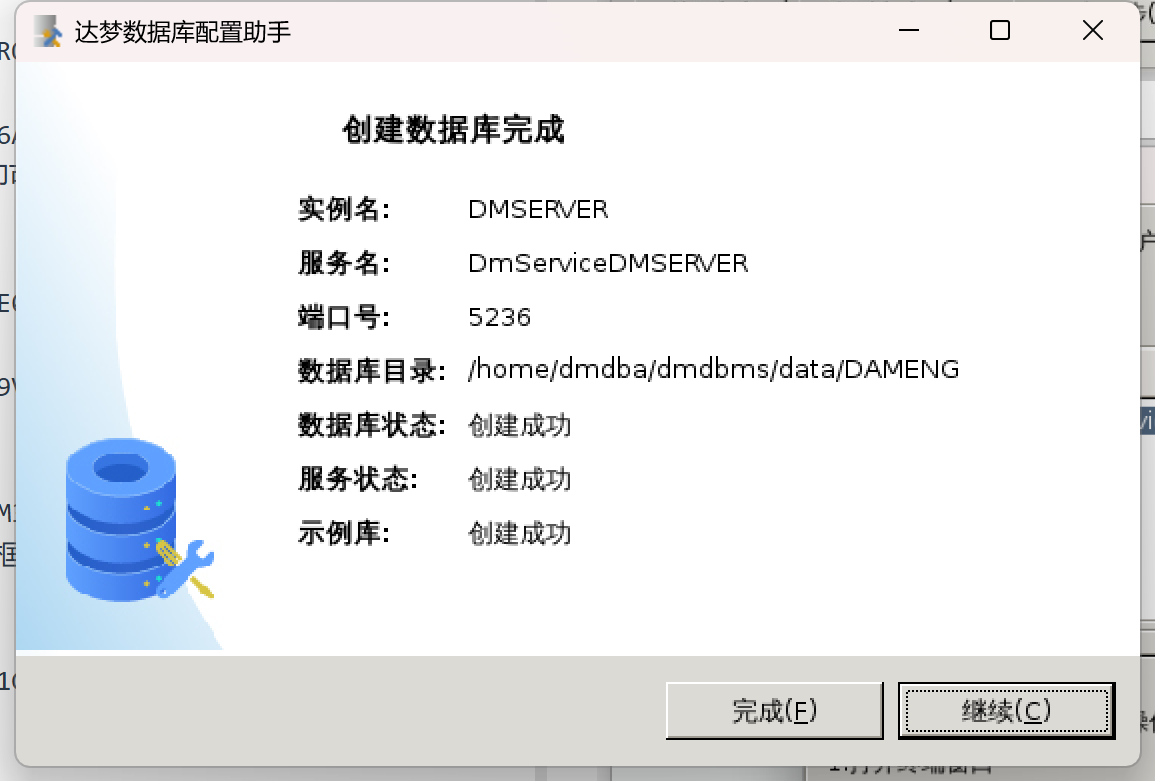1155x781 pixels.
Task: Click the 完成(F) finish button
Action: pyautogui.click(x=774, y=710)
